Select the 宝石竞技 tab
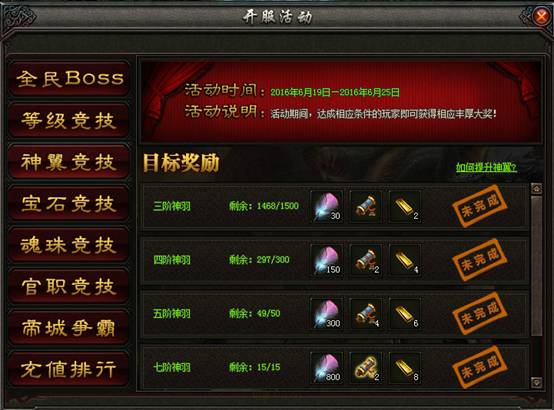Screen dimensions: 554x410 click(x=69, y=203)
